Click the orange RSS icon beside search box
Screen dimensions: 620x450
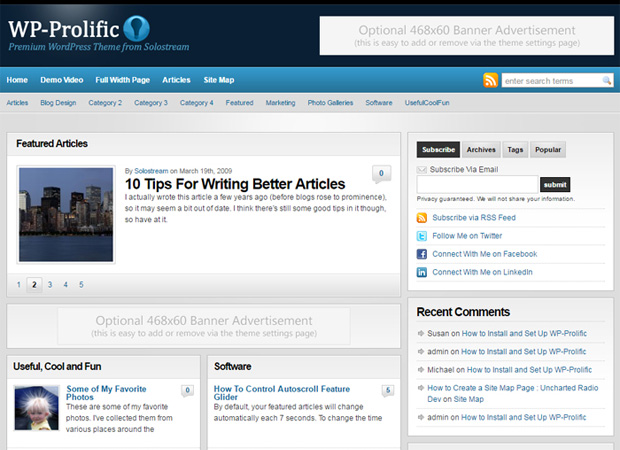[x=490, y=80]
